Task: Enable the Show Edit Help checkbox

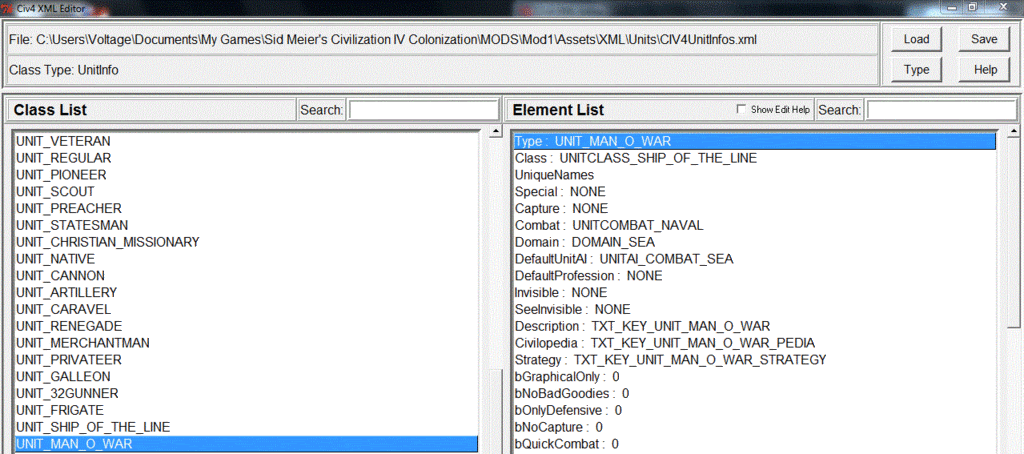Action: coord(741,110)
